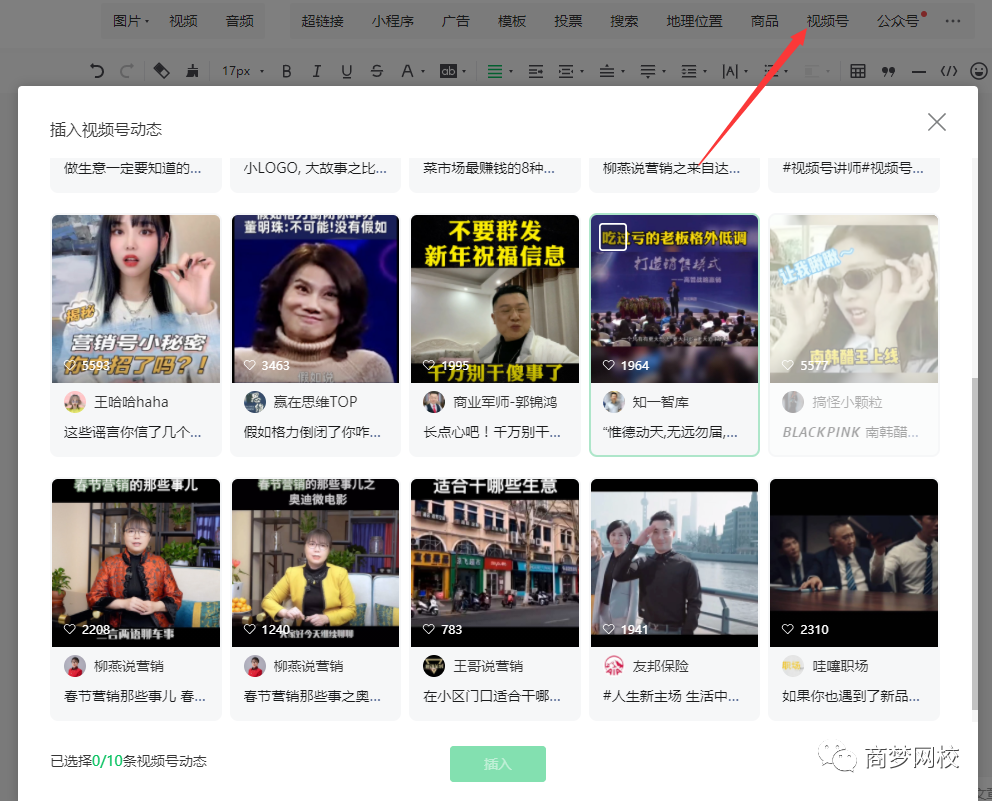Click the #视频号讲师#视频号 card title

853,168
